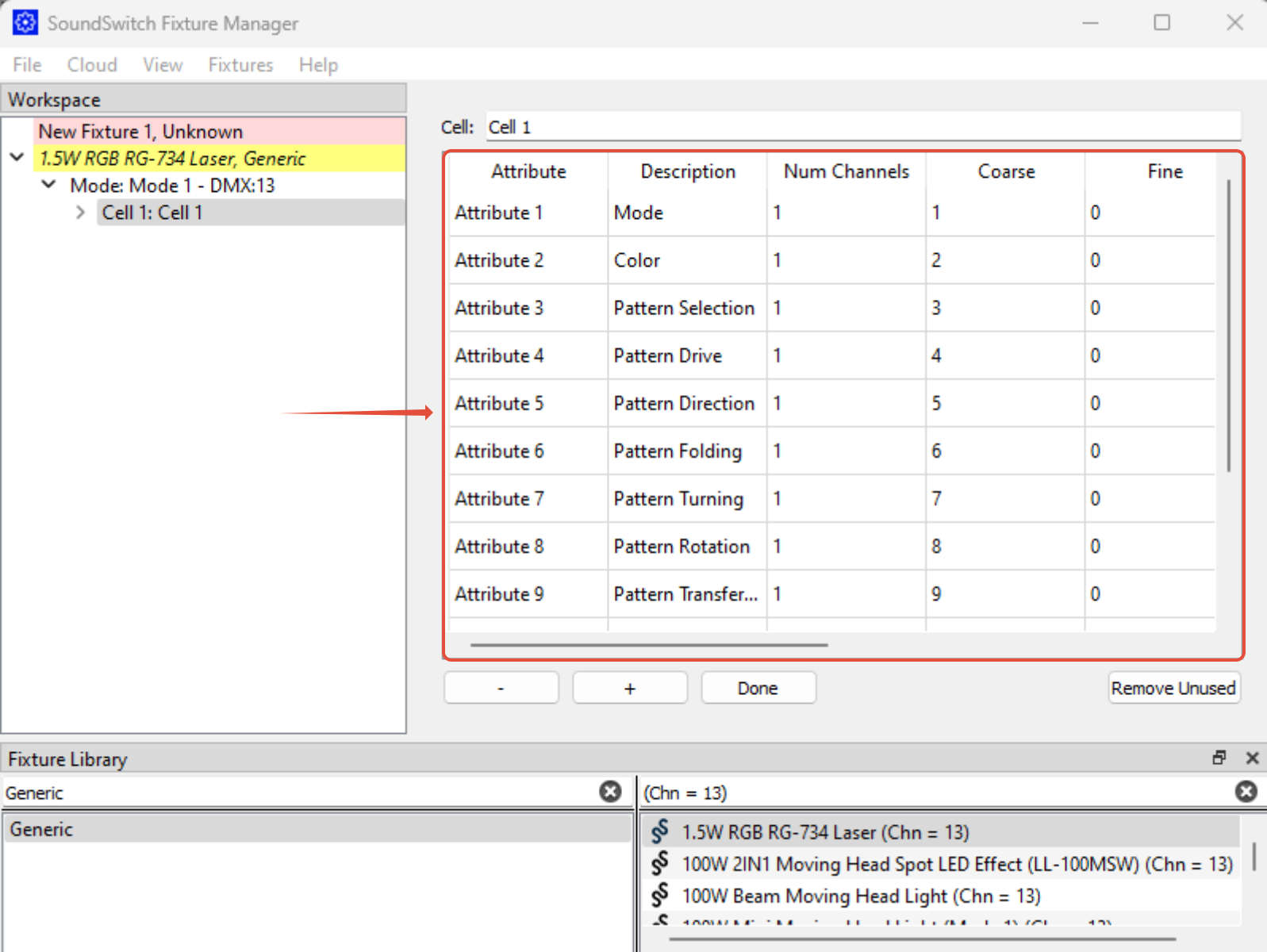Viewport: 1267px width, 952px height.
Task: Collapse the Mode 1 - DMX:13 node
Action: coord(48,185)
